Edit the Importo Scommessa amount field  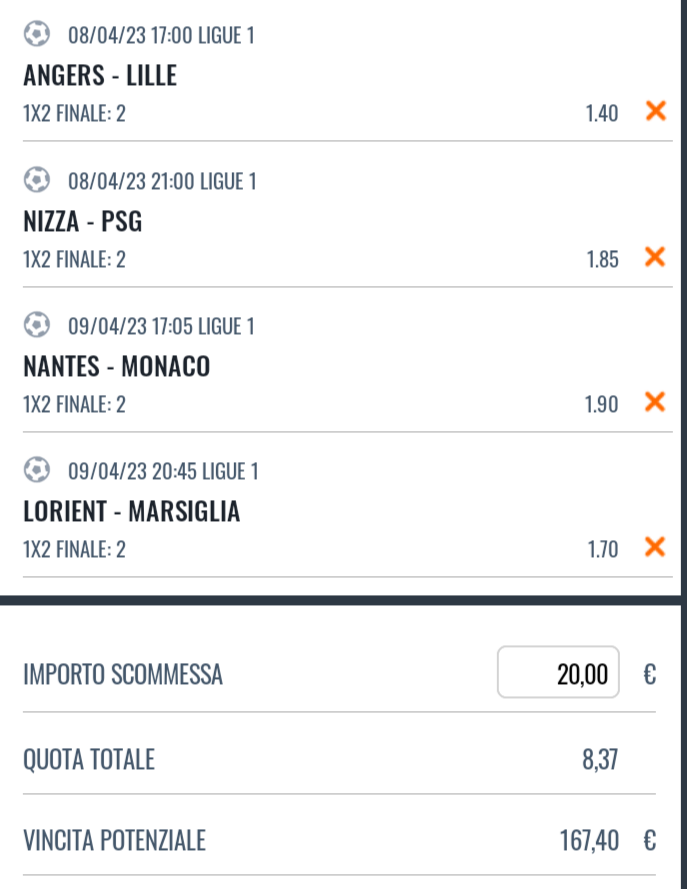[558, 672]
